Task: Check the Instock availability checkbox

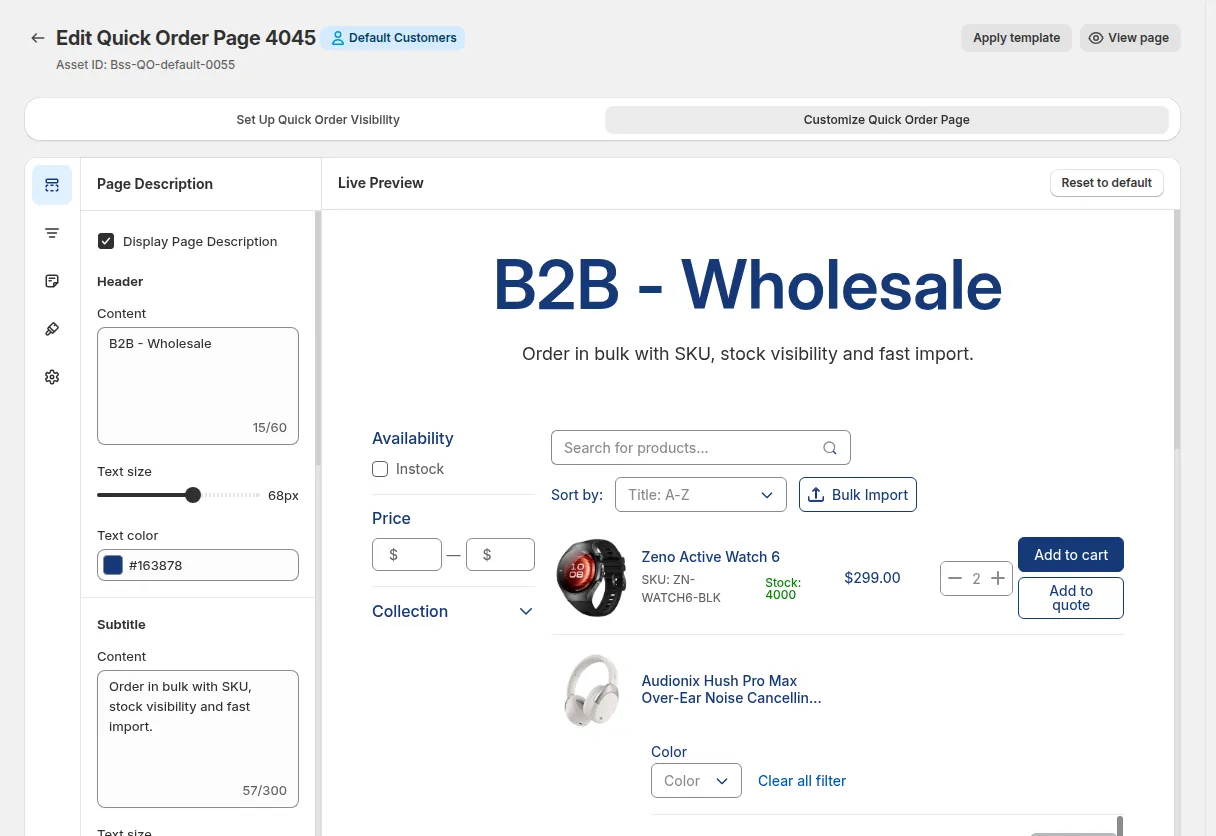Action: coord(380,469)
